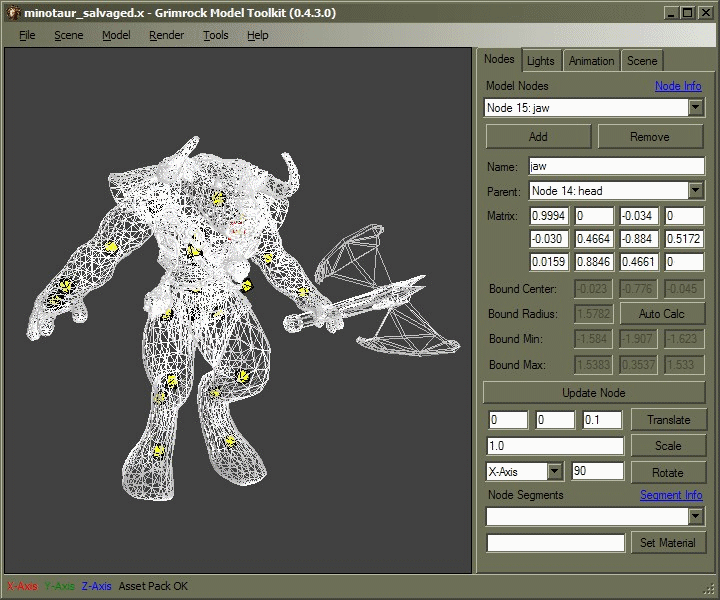Select matrix cell with value 0.5172

[x=684, y=239]
